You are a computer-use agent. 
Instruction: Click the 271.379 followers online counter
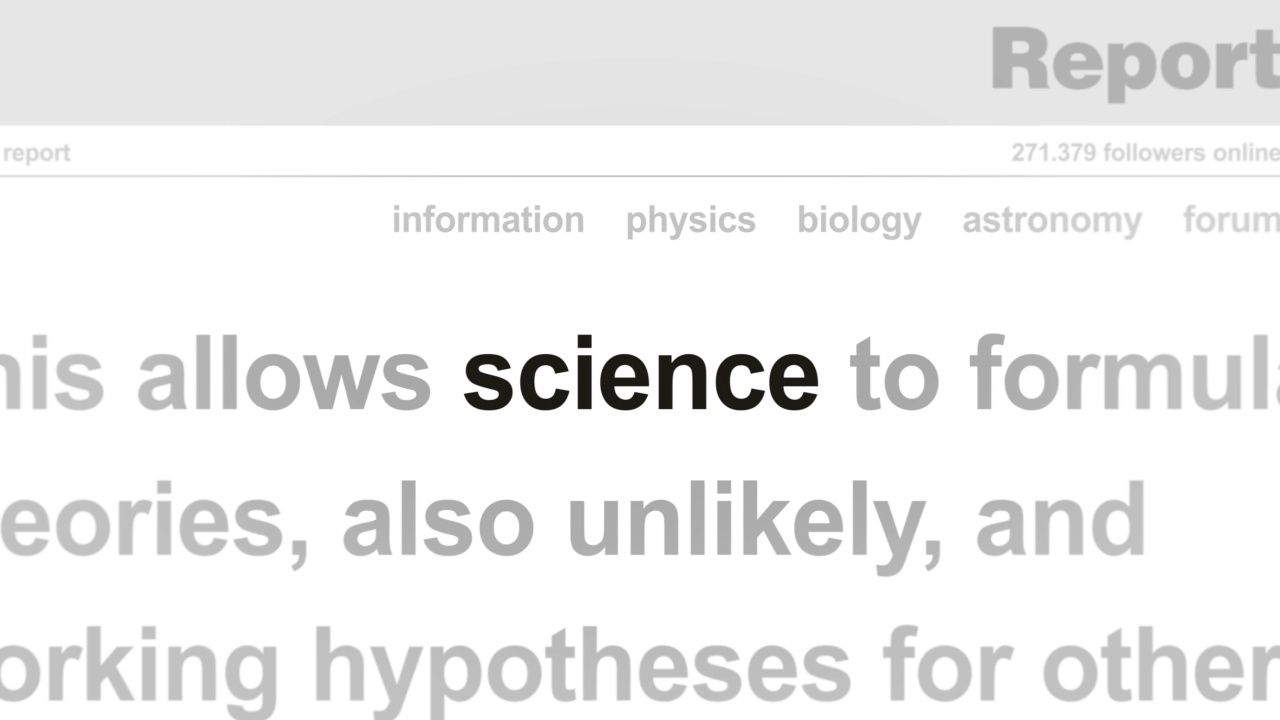click(1145, 153)
